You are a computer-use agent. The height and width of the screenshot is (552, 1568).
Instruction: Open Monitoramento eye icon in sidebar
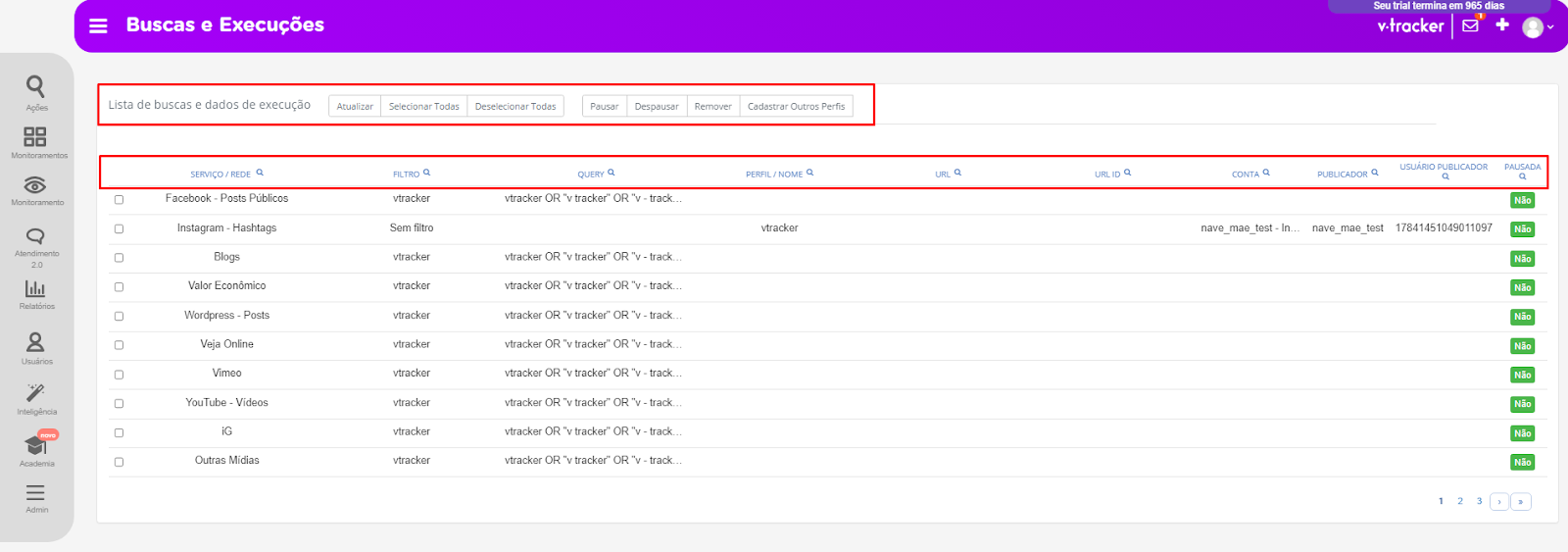(x=35, y=185)
